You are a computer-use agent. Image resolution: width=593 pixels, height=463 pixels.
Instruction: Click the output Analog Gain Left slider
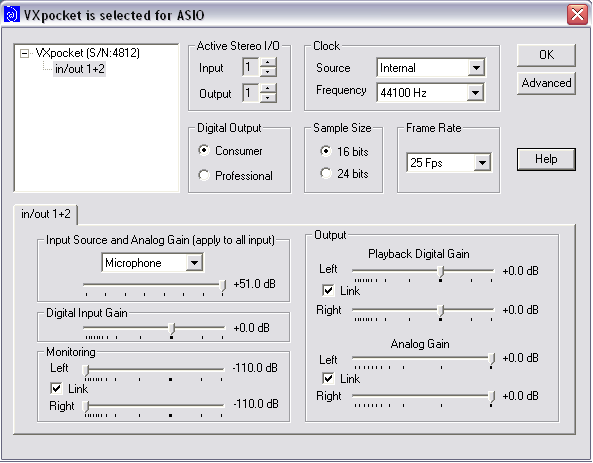click(423, 358)
